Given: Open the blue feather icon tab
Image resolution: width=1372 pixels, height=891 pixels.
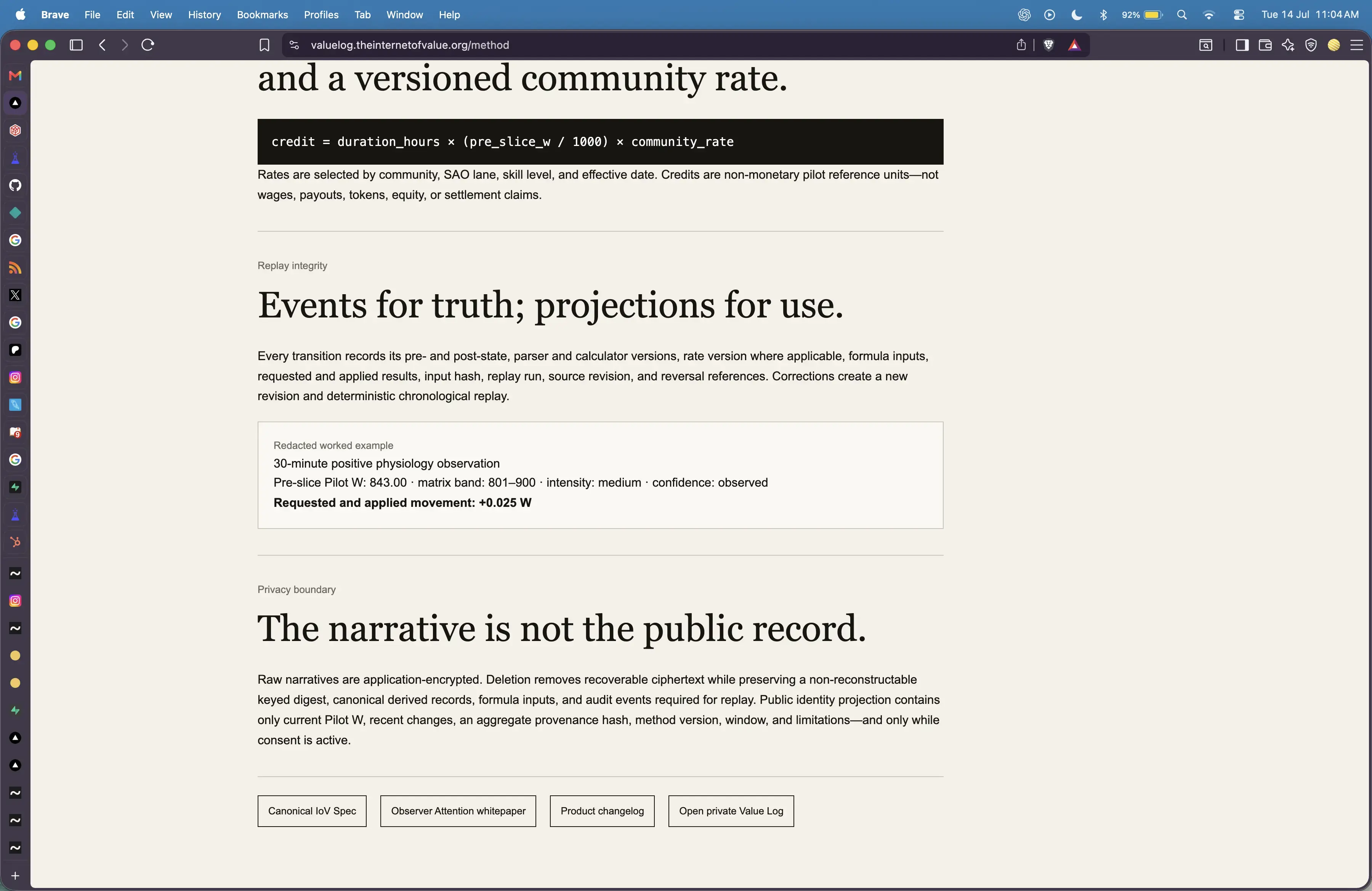Looking at the screenshot, I should (16, 405).
